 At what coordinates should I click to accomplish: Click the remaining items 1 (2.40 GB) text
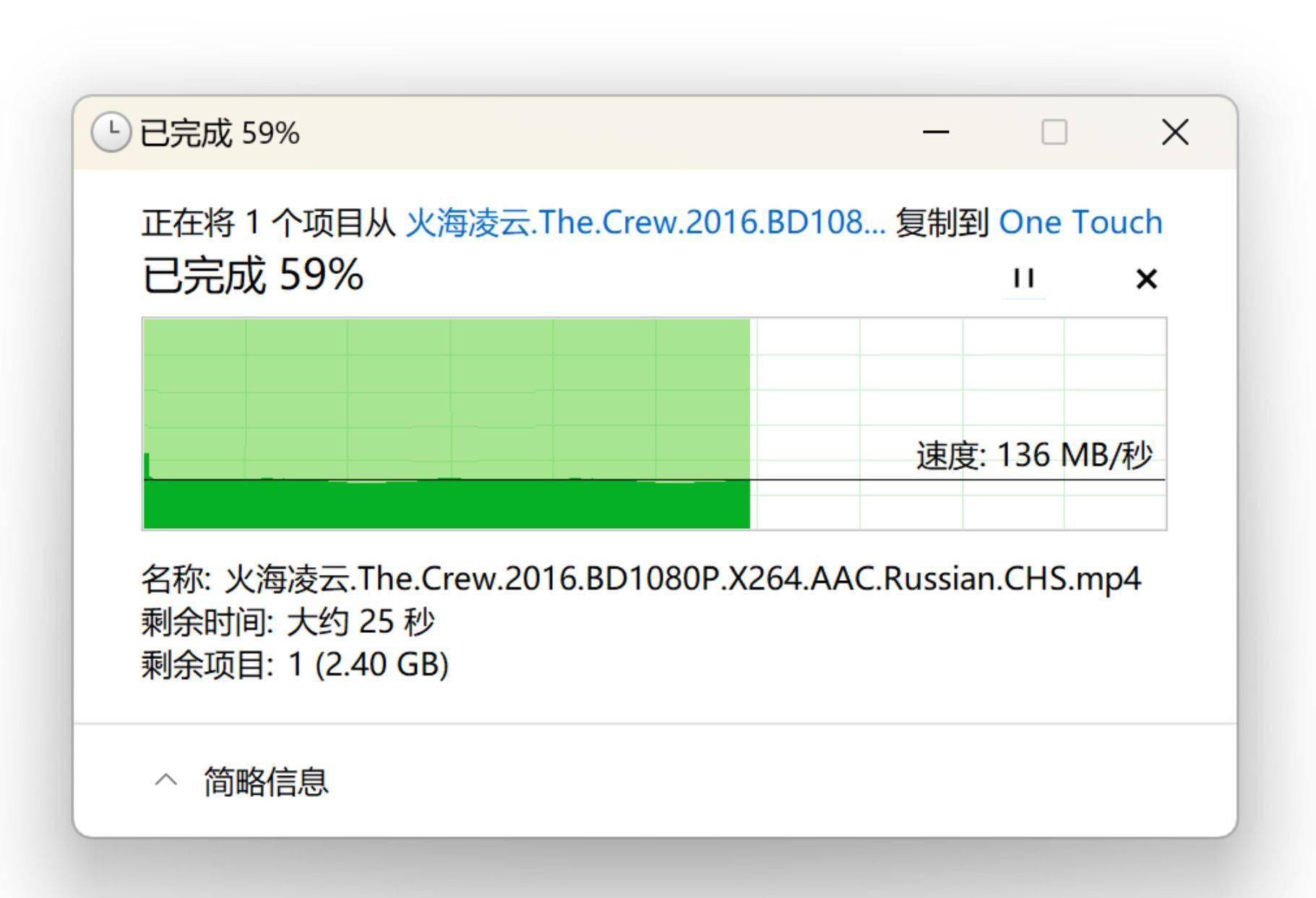tap(369, 664)
